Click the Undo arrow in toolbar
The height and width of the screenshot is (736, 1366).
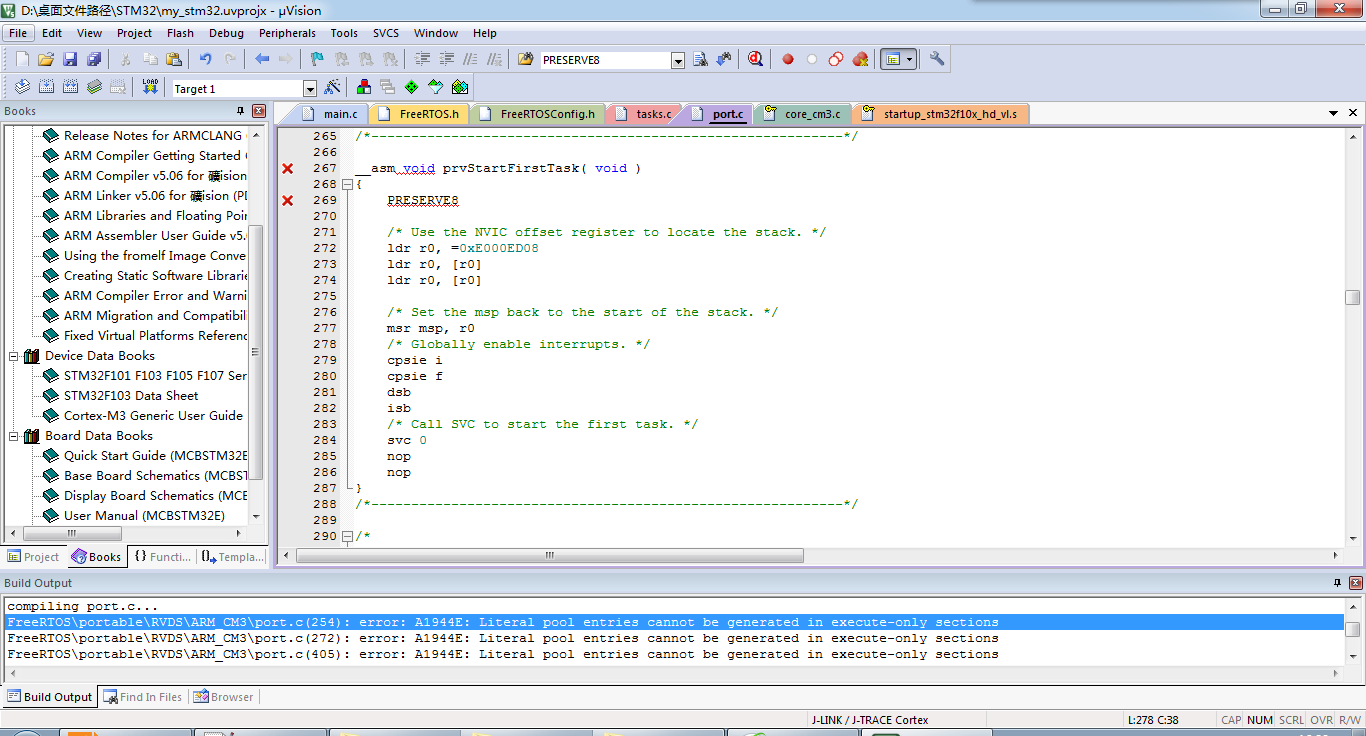click(205, 60)
